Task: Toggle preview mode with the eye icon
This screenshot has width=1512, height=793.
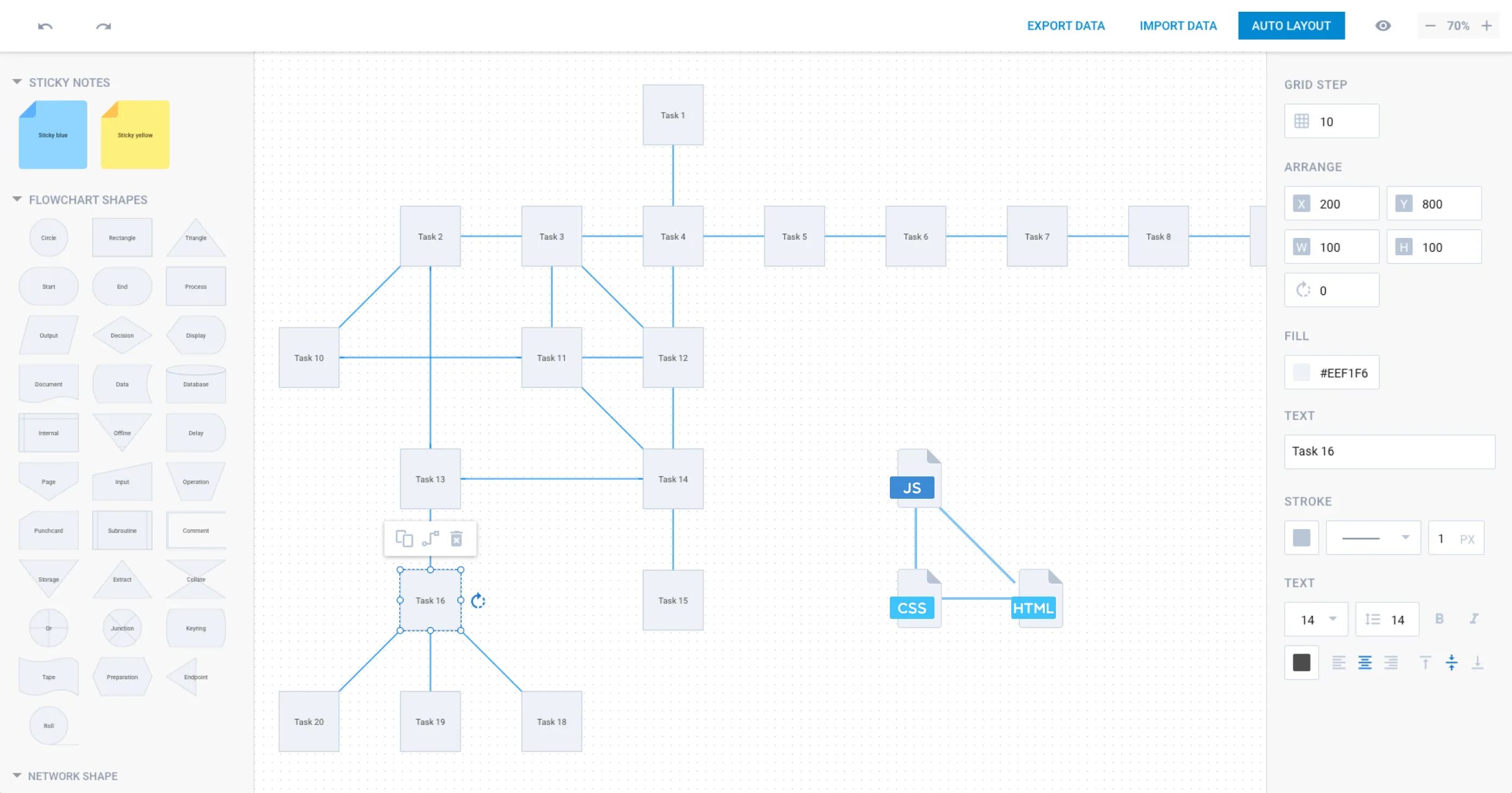Action: 1383,26
